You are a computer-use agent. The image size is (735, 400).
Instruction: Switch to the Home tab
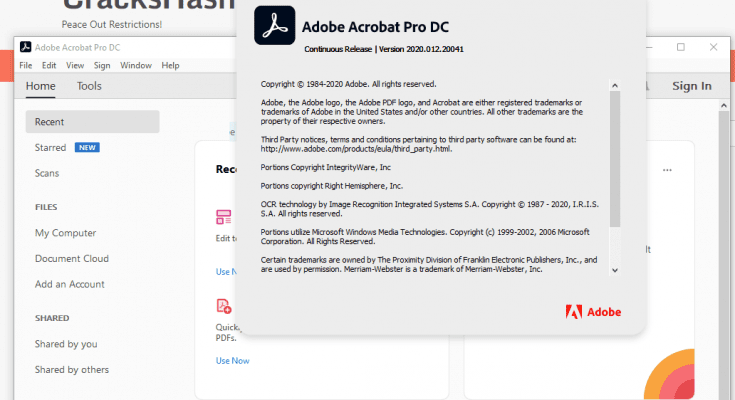tap(40, 86)
